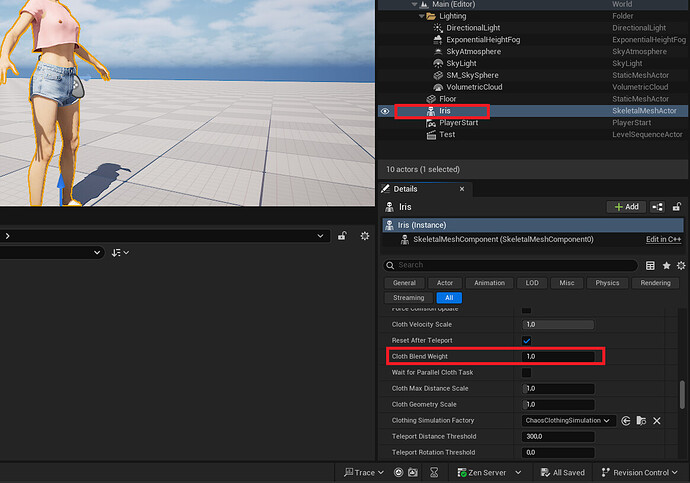Close the Details panel tab
Viewport: 690px width, 483px height.
(462, 189)
